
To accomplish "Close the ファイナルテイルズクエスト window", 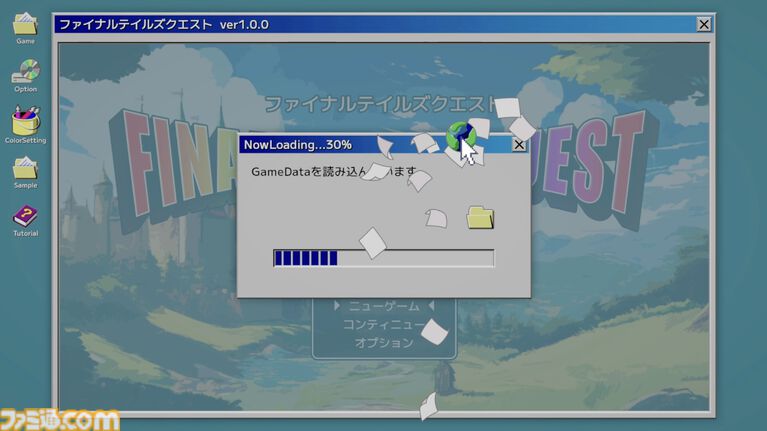I will tap(703, 24).
